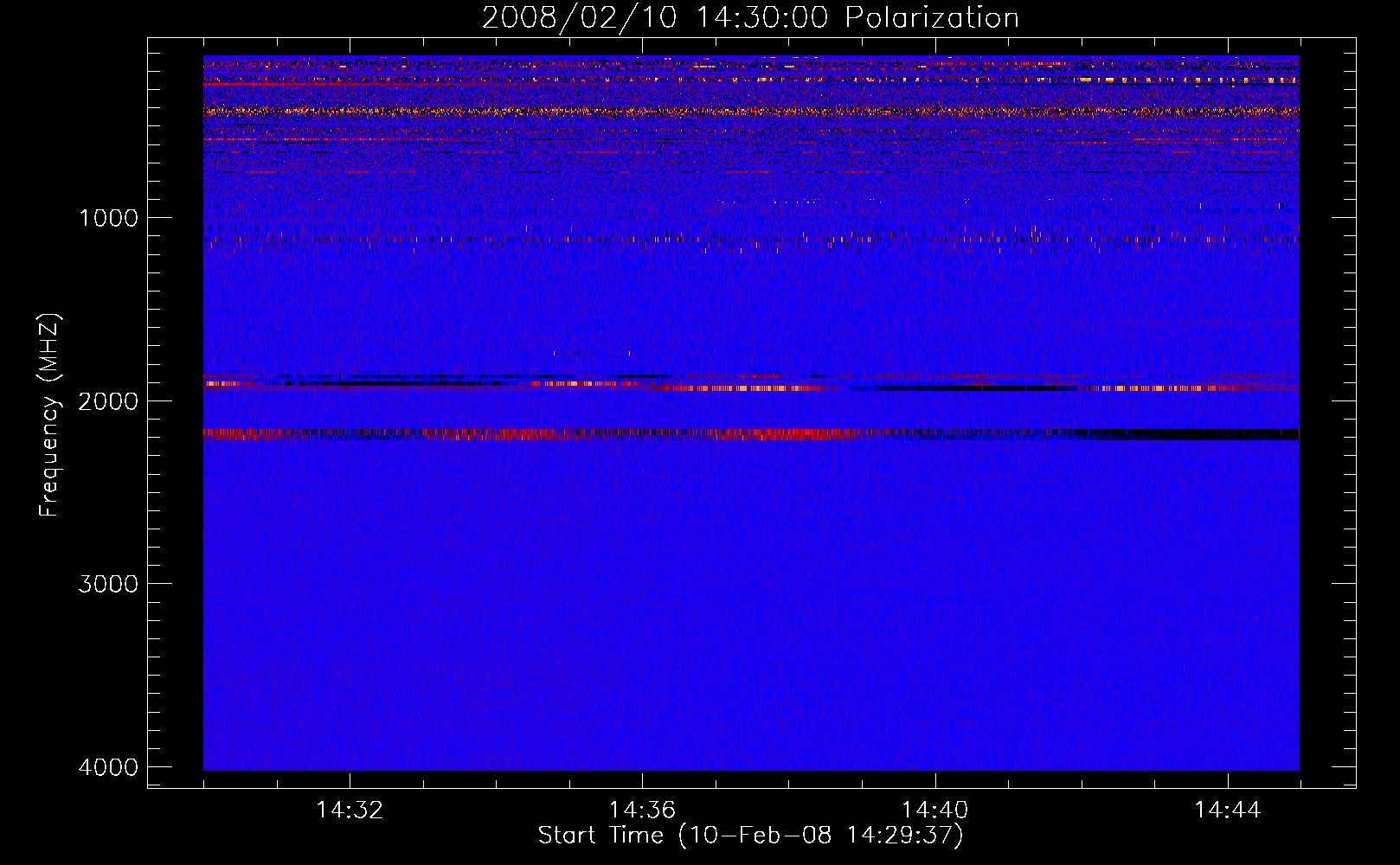Select the 2000 frequency tick label

108,400
